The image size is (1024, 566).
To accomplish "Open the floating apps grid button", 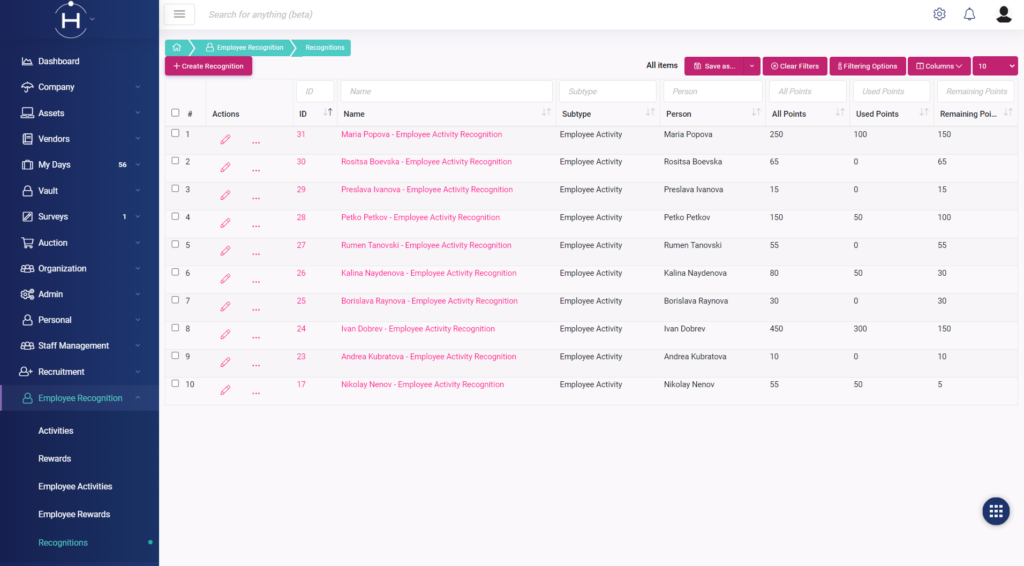I will tap(995, 511).
